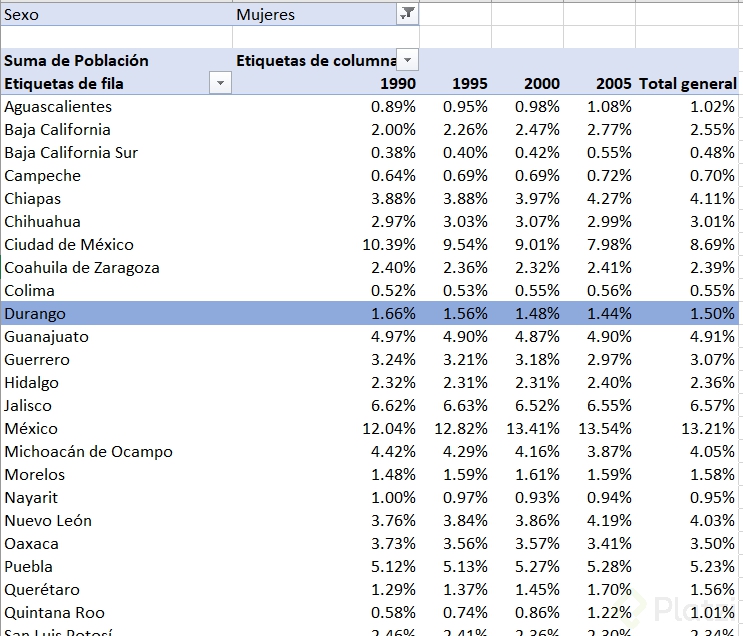
Task: Select the Sexo label cell
Action: 117,14
